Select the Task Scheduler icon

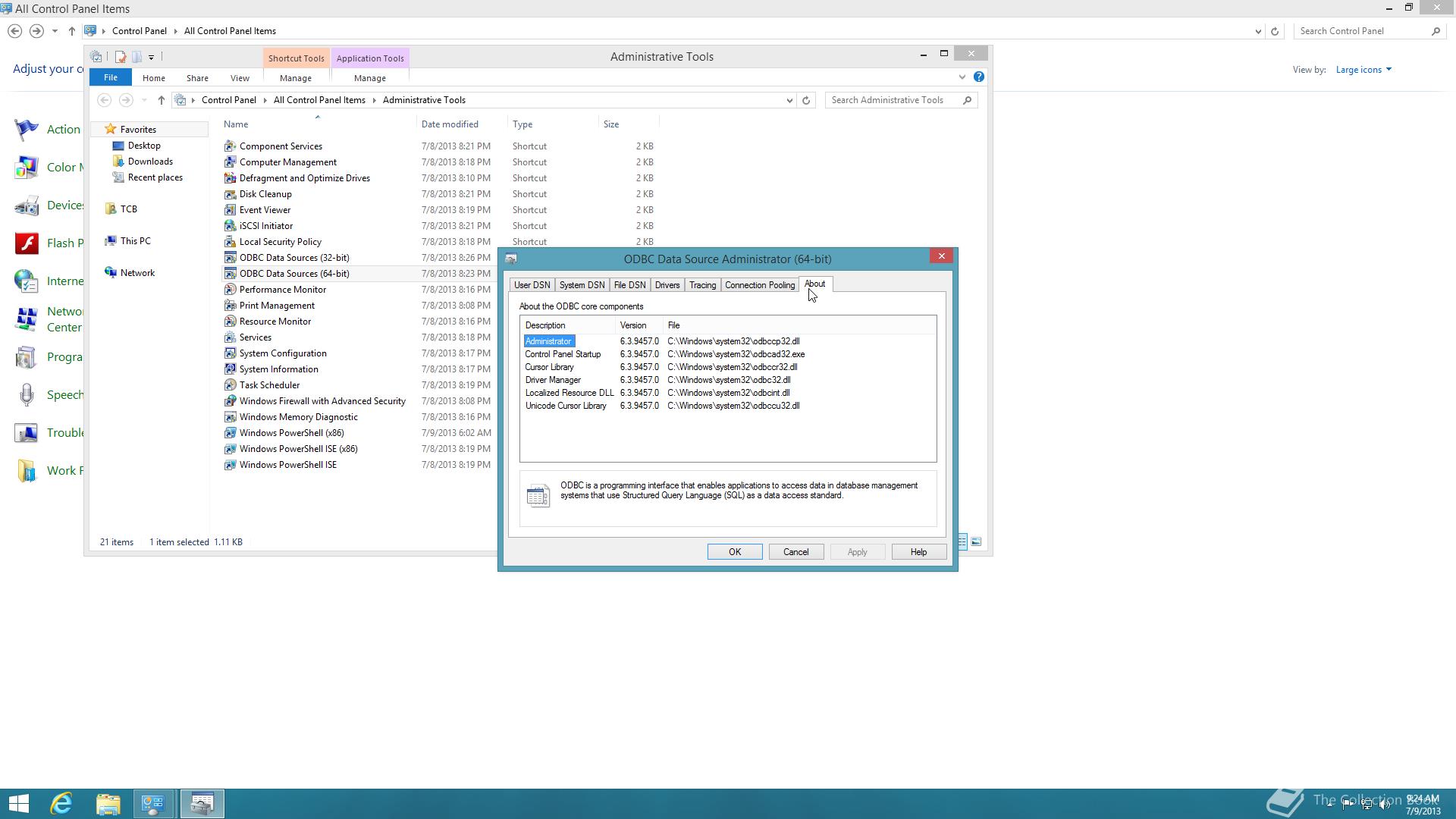[x=231, y=385]
